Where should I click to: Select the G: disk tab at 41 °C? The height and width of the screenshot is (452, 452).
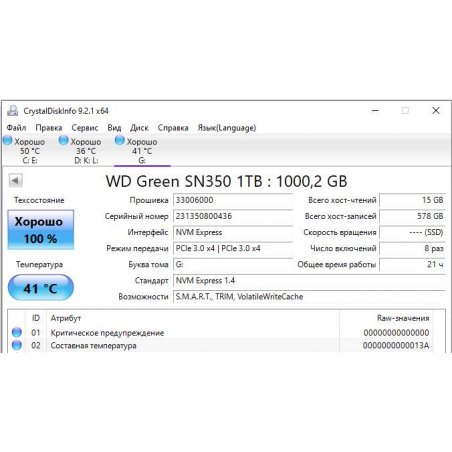(142, 151)
